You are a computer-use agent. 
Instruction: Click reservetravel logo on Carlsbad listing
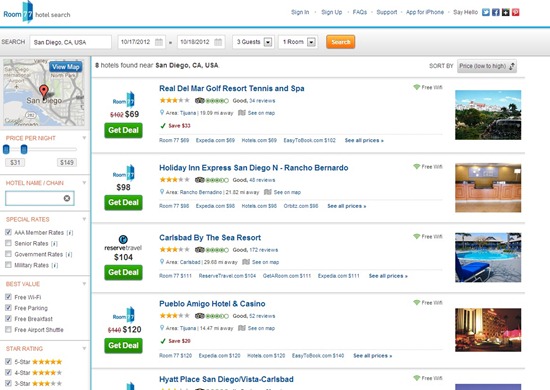123,243
